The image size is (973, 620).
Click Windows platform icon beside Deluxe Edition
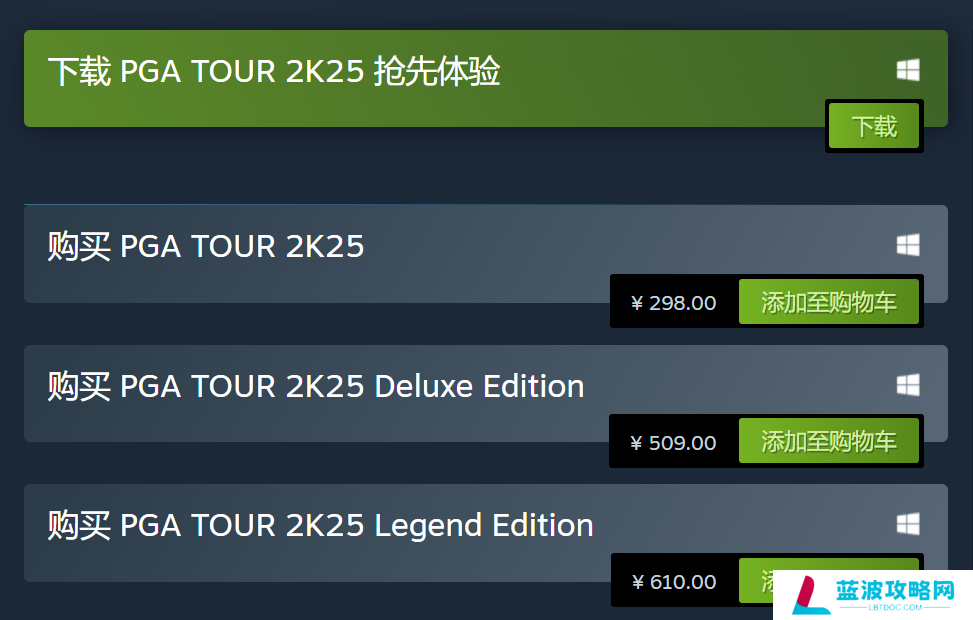coord(908,385)
